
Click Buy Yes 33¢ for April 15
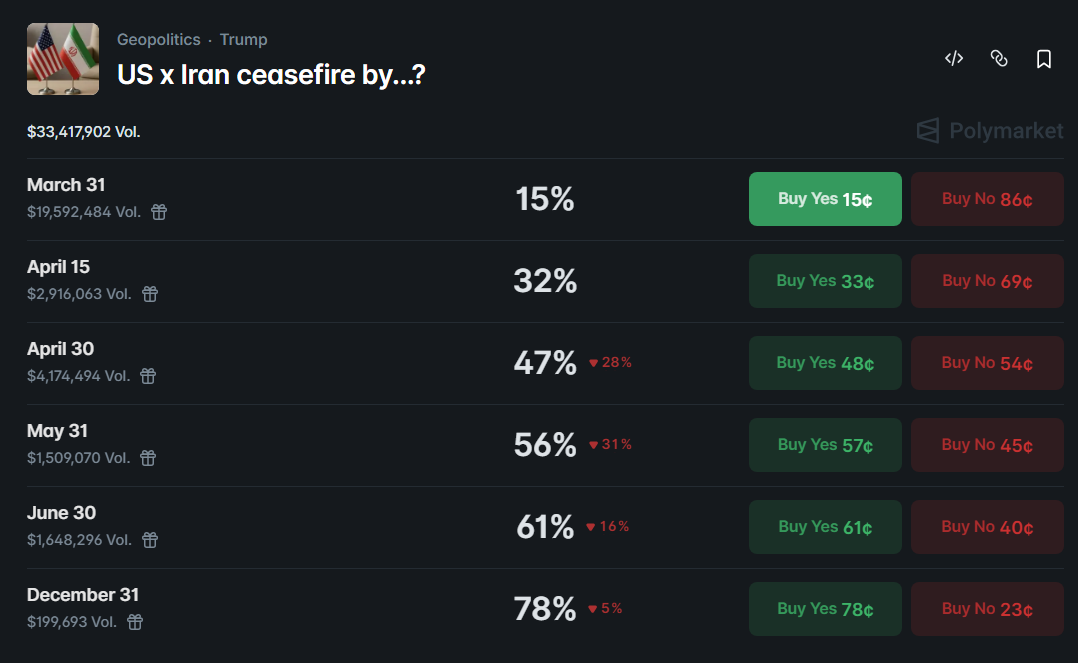pos(824,281)
